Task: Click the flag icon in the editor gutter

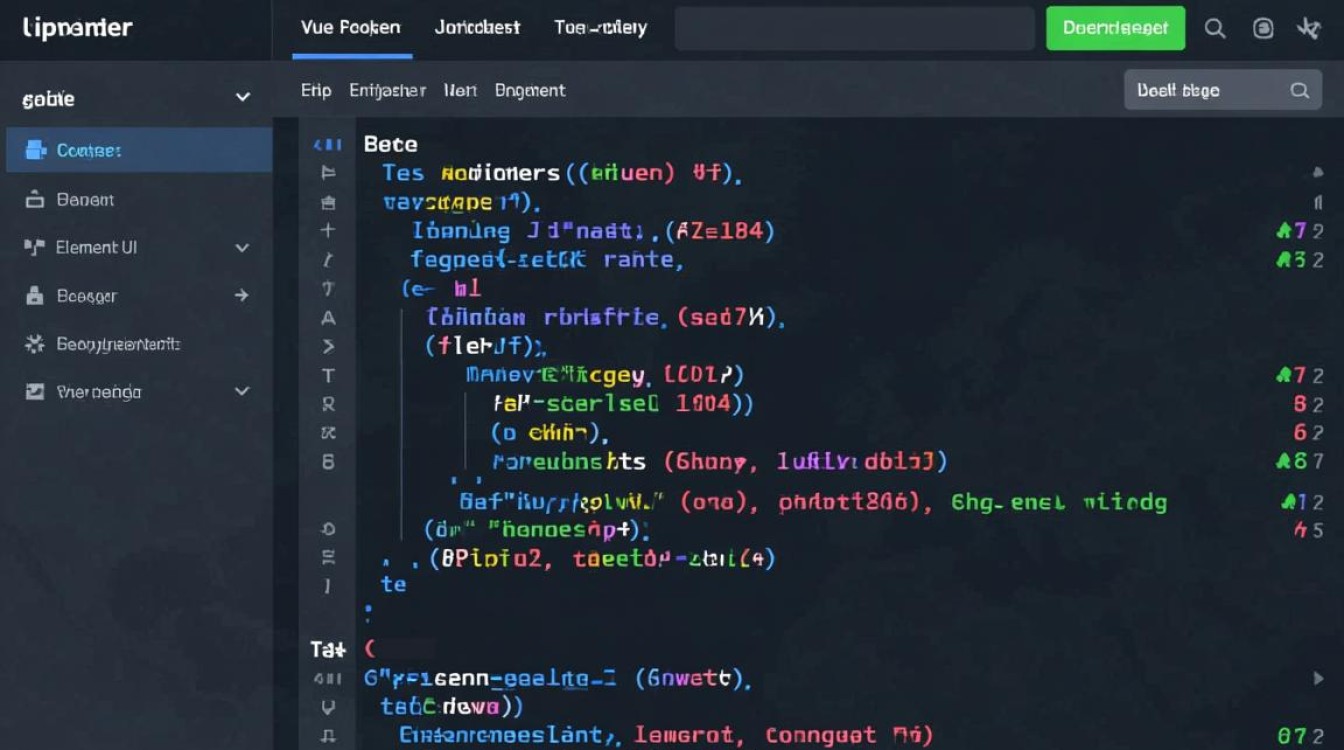Action: pyautogui.click(x=328, y=172)
